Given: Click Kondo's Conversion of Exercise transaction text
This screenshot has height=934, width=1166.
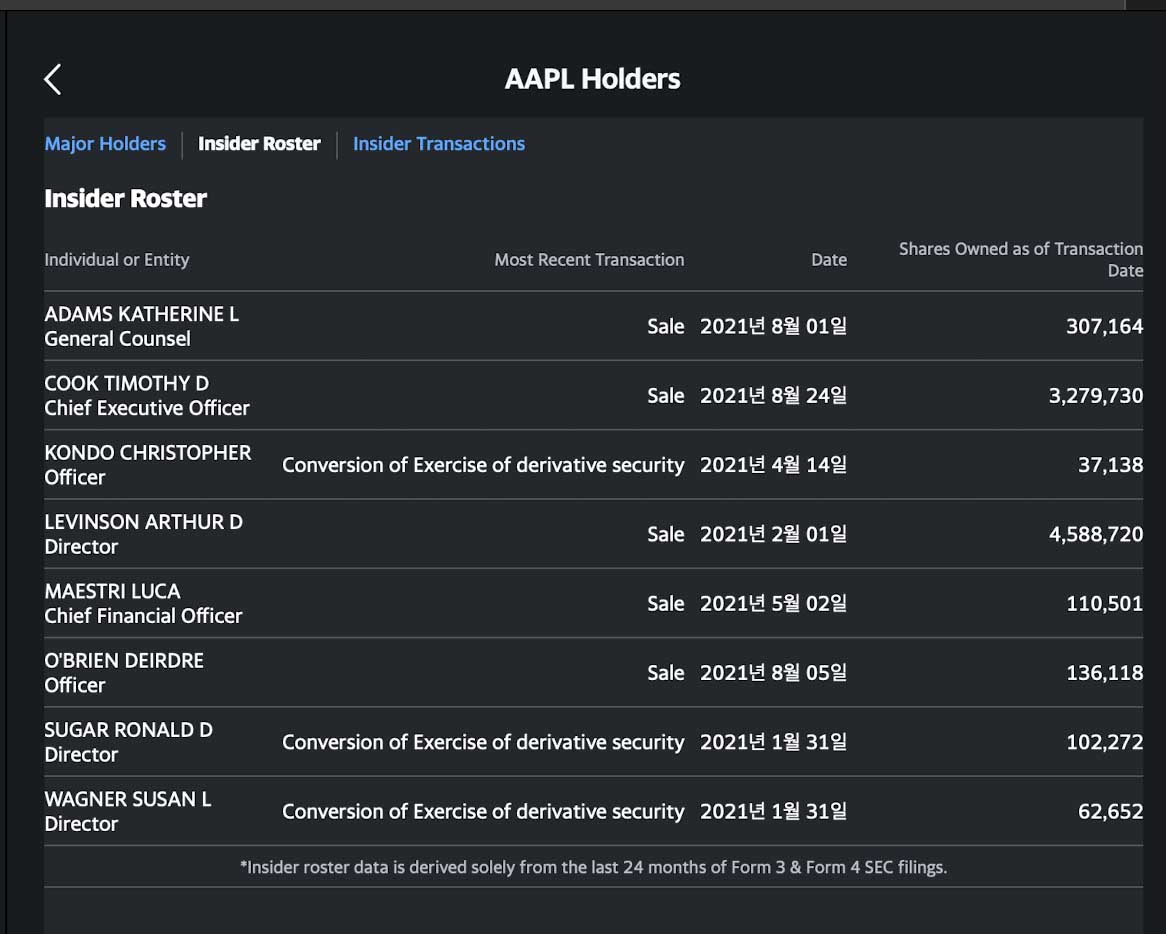Looking at the screenshot, I should (483, 465).
